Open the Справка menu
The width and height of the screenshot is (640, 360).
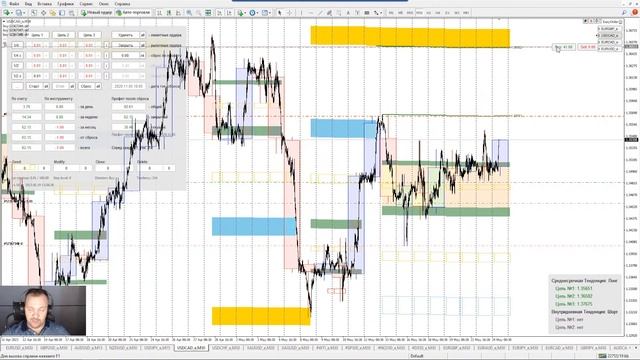pos(122,4)
